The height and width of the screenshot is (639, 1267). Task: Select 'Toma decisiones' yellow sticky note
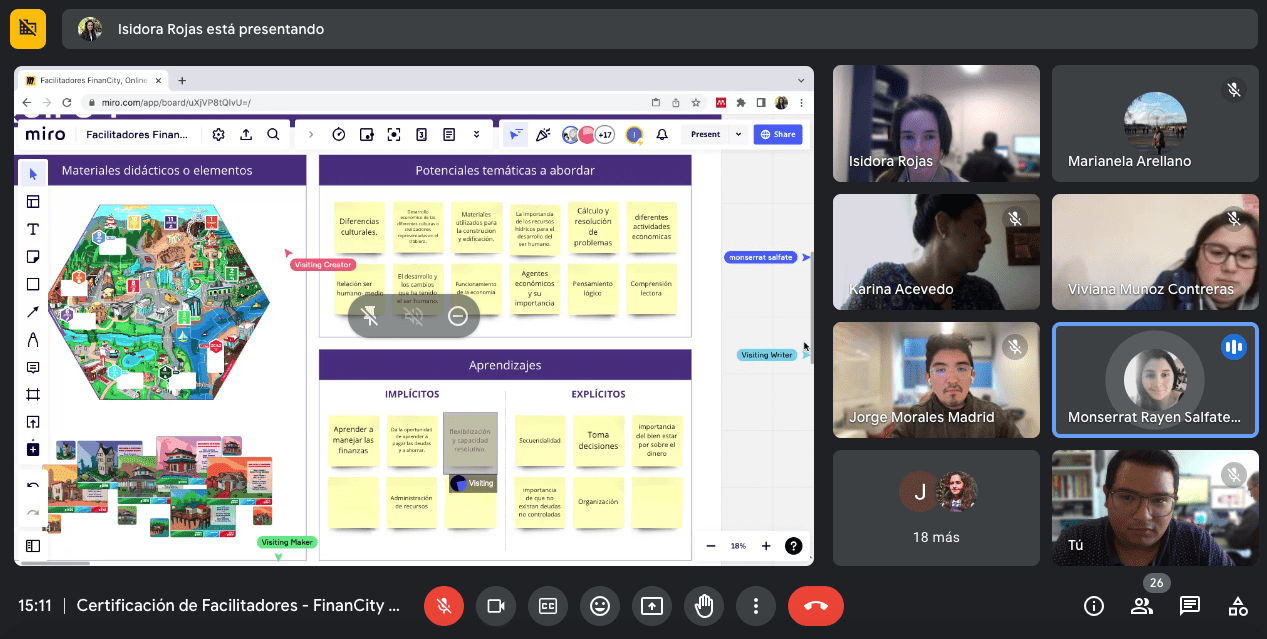click(598, 441)
